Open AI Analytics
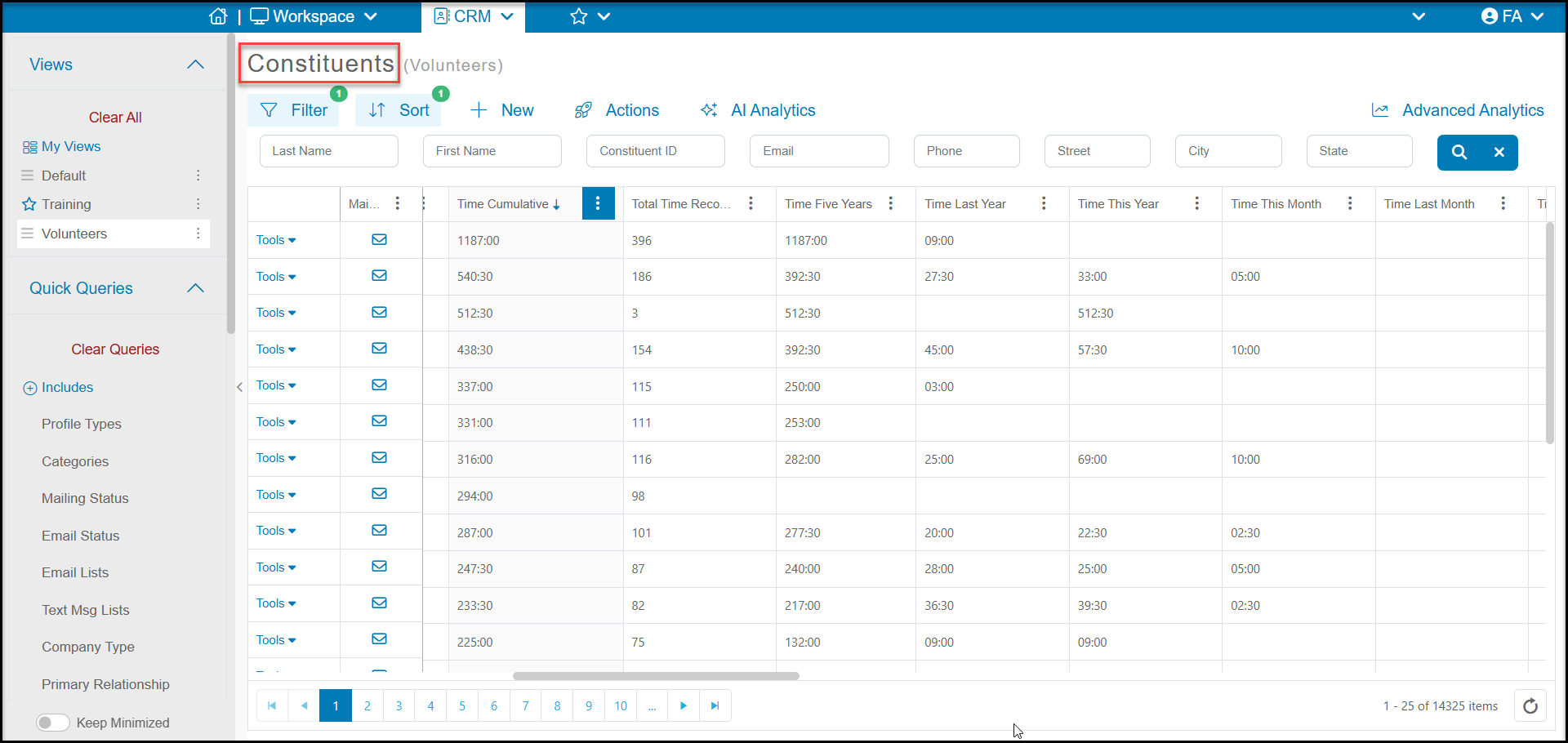Viewport: 1568px width, 743px height. pos(758,110)
